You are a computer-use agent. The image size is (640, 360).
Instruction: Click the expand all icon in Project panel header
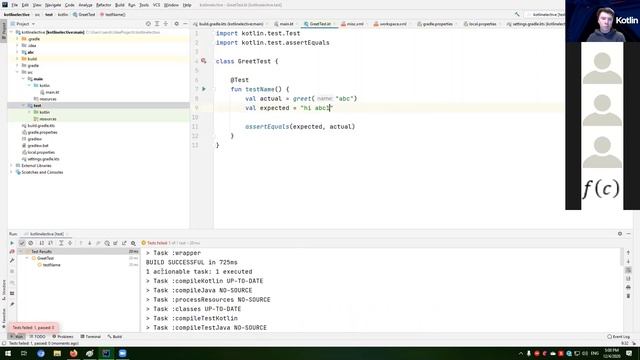[x=157, y=24]
